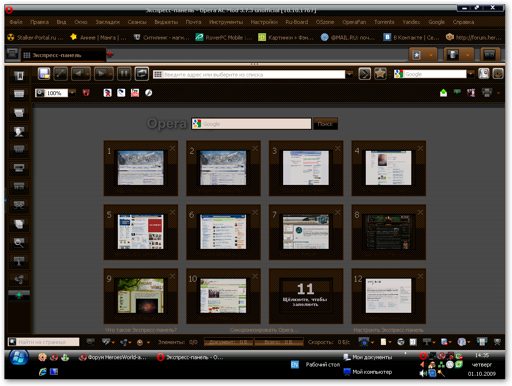
Task: Open the Настройки menu
Action: point(264,22)
